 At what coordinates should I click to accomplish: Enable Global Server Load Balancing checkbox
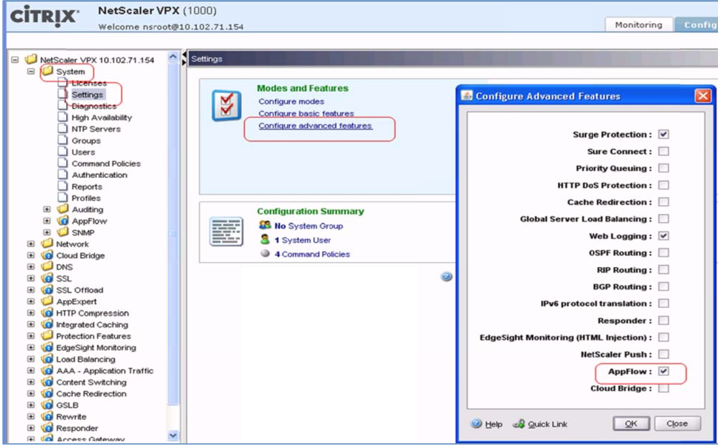click(664, 219)
